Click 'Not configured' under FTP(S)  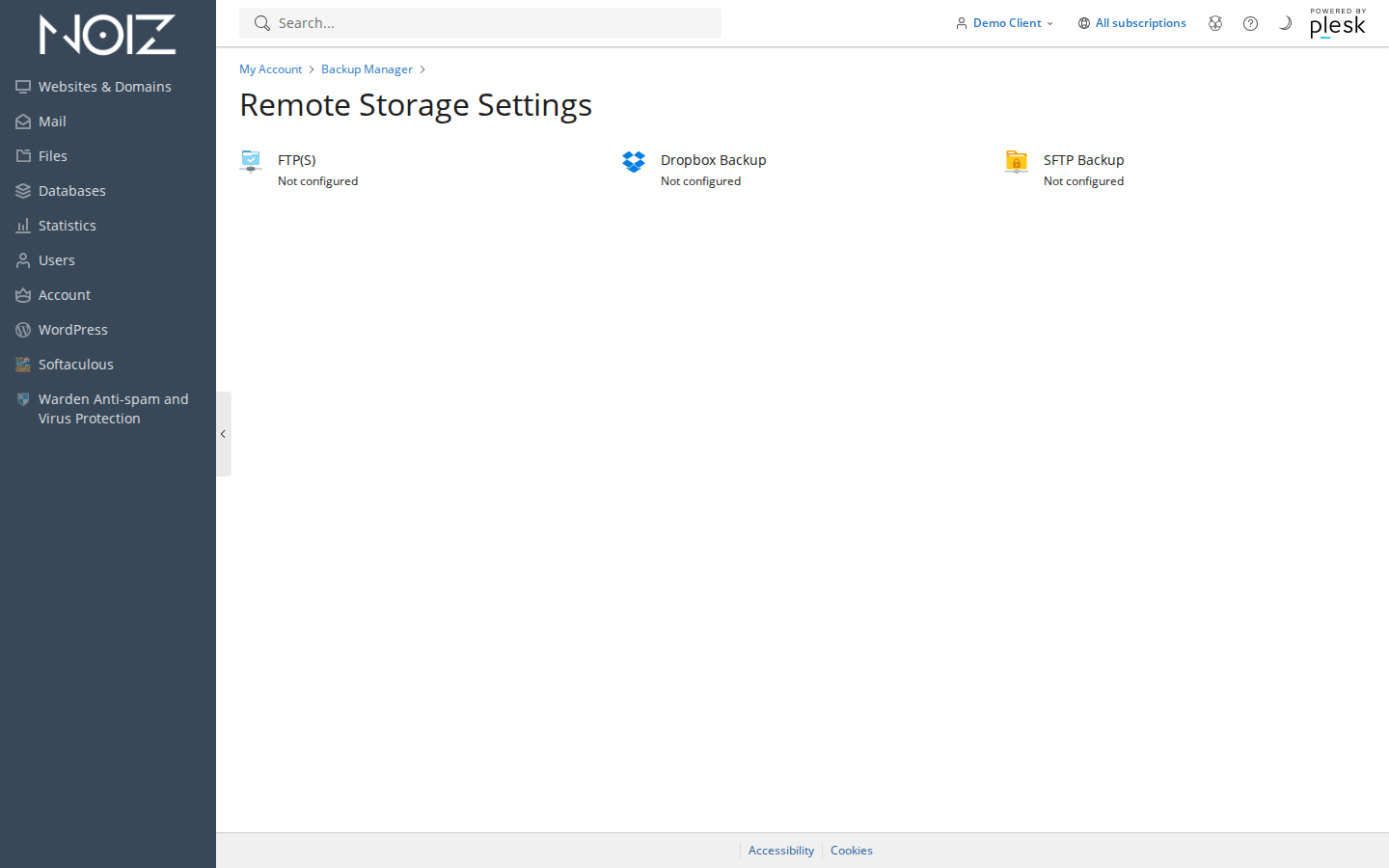pyautogui.click(x=317, y=181)
